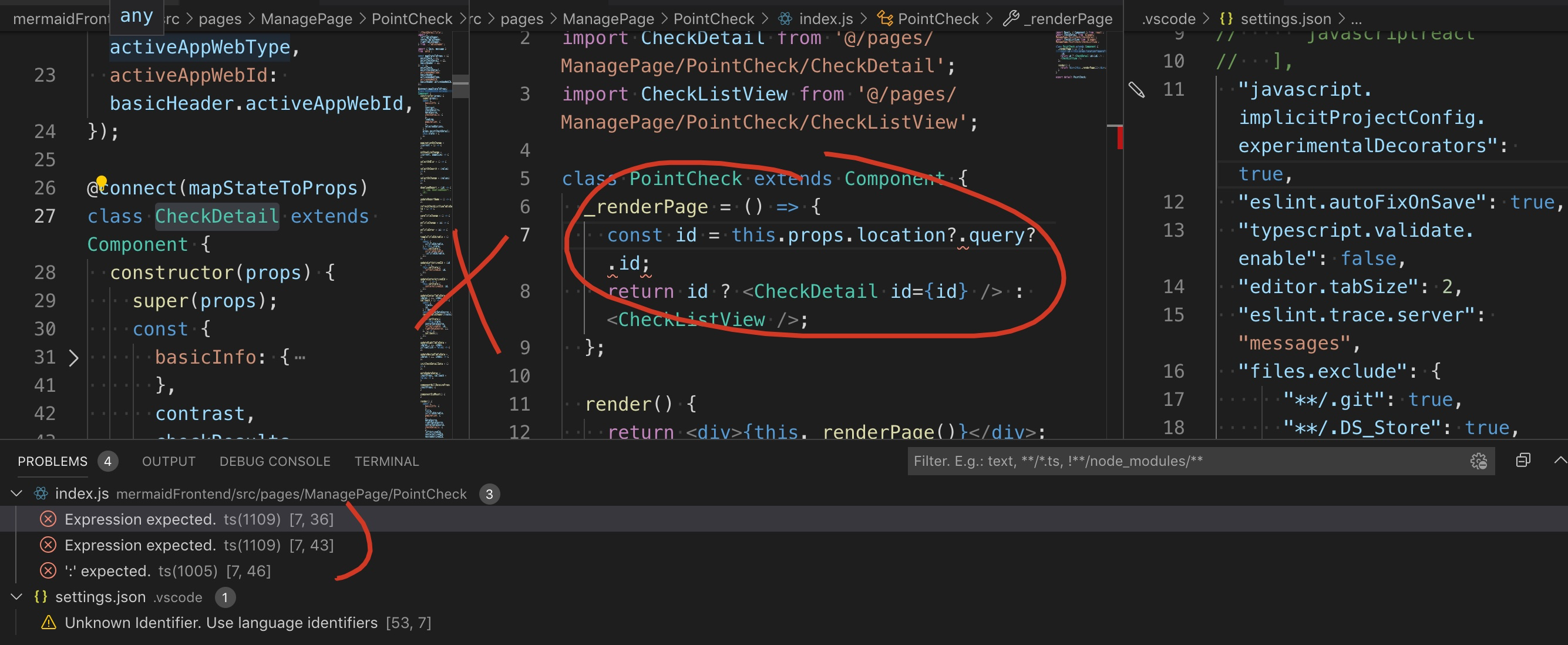Toggle the breakpoint dot on line 26
This screenshot has height=645, width=1568.
[101, 181]
